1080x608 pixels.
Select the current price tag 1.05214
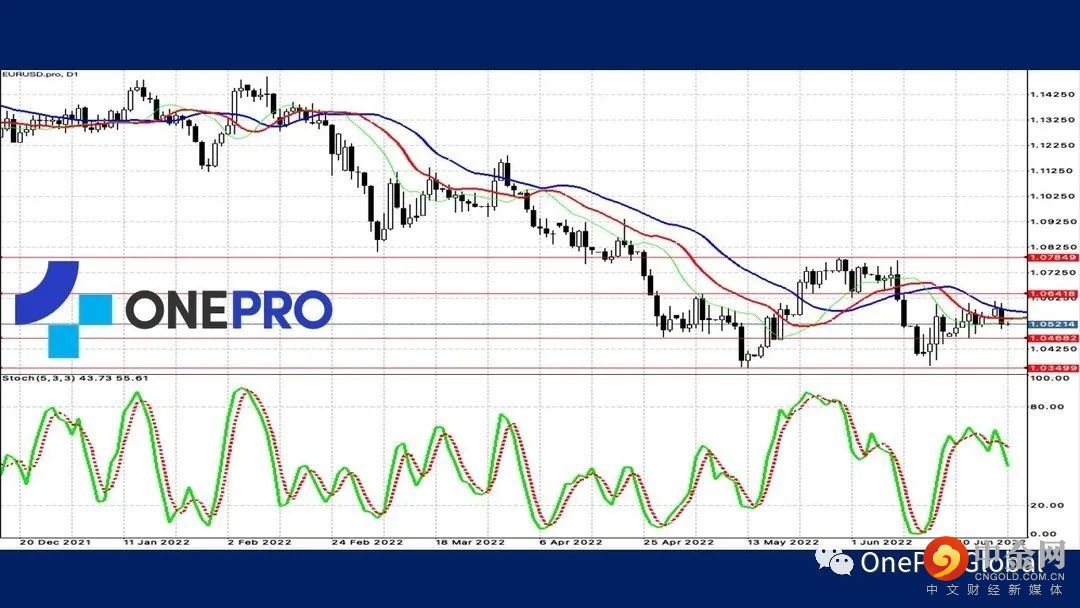pyautogui.click(x=1053, y=324)
